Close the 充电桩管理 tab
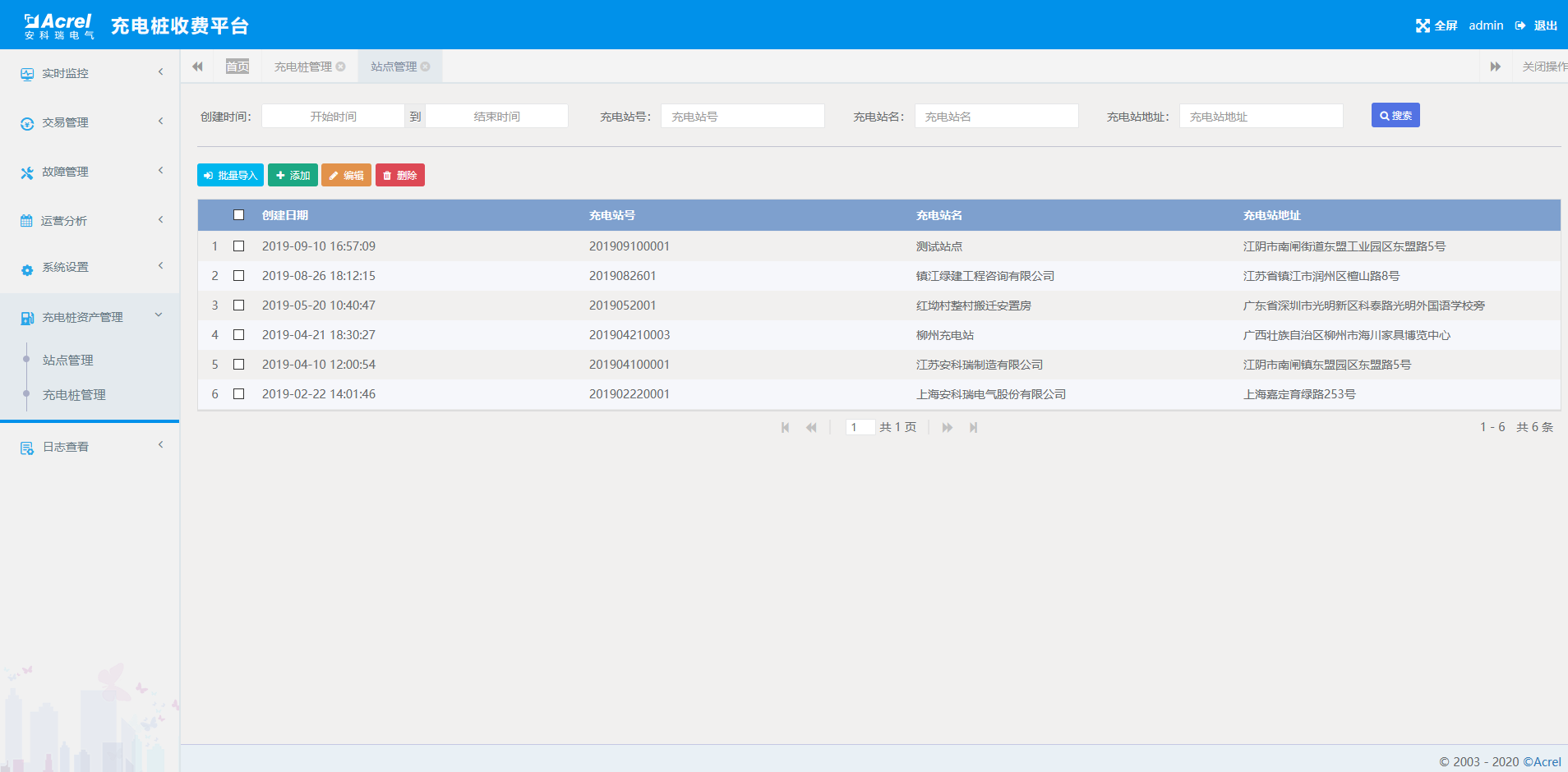The width and height of the screenshot is (1568, 772). 340,67
